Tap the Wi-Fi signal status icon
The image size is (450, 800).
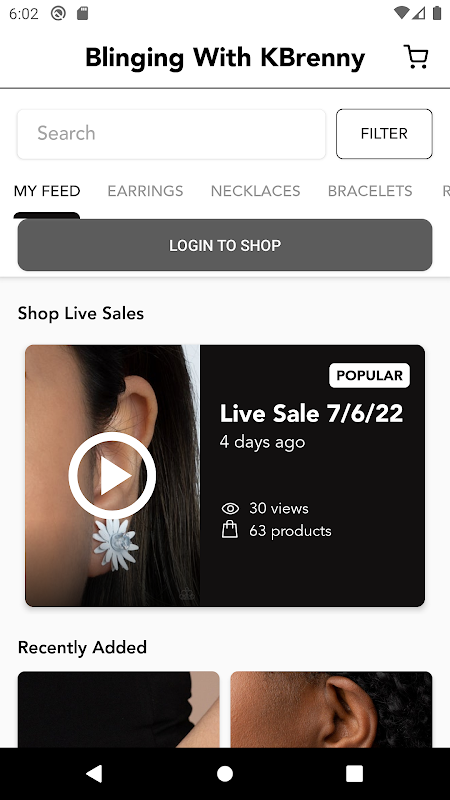402,13
